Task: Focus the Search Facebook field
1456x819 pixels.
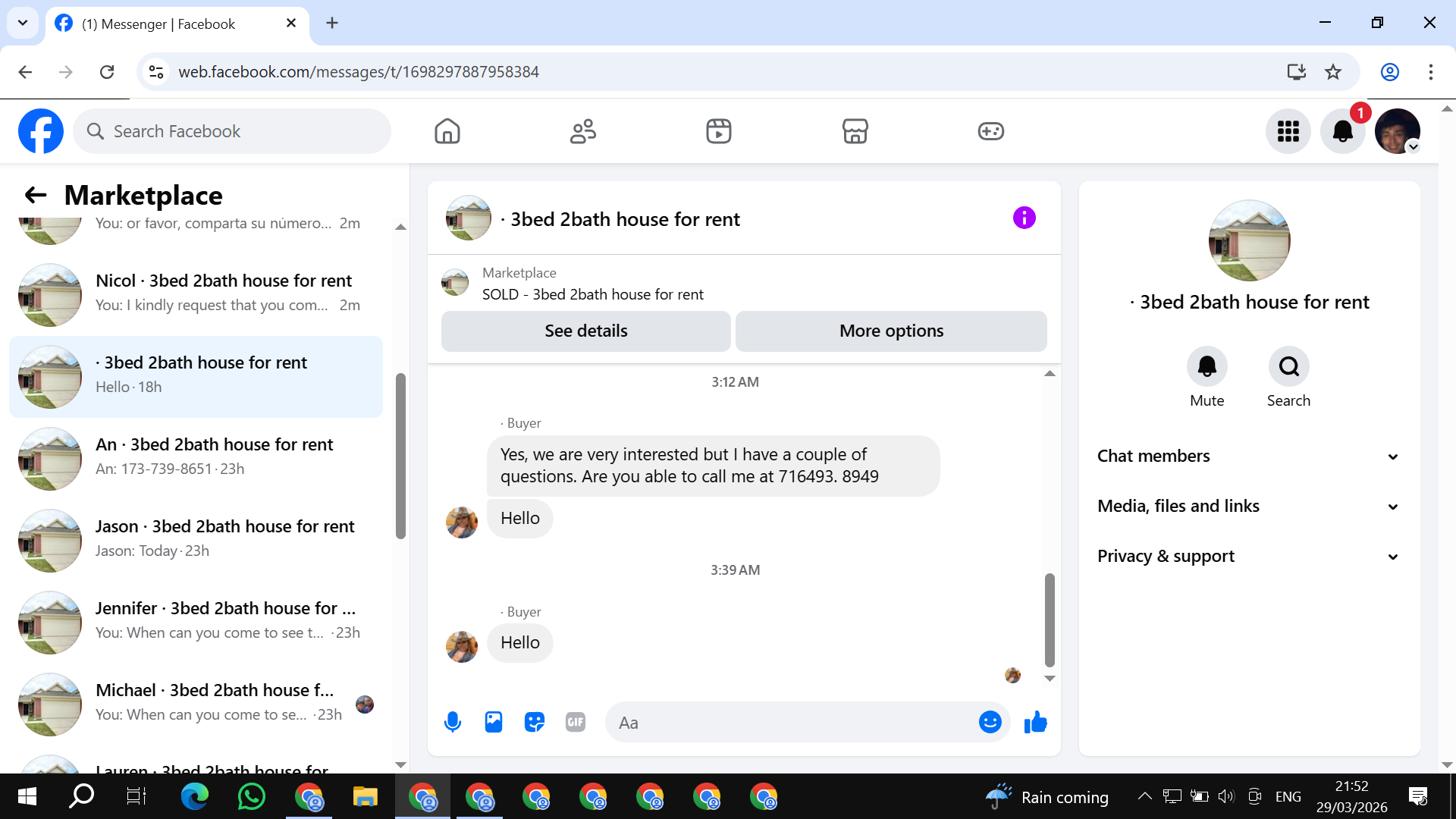Action: pos(232,131)
